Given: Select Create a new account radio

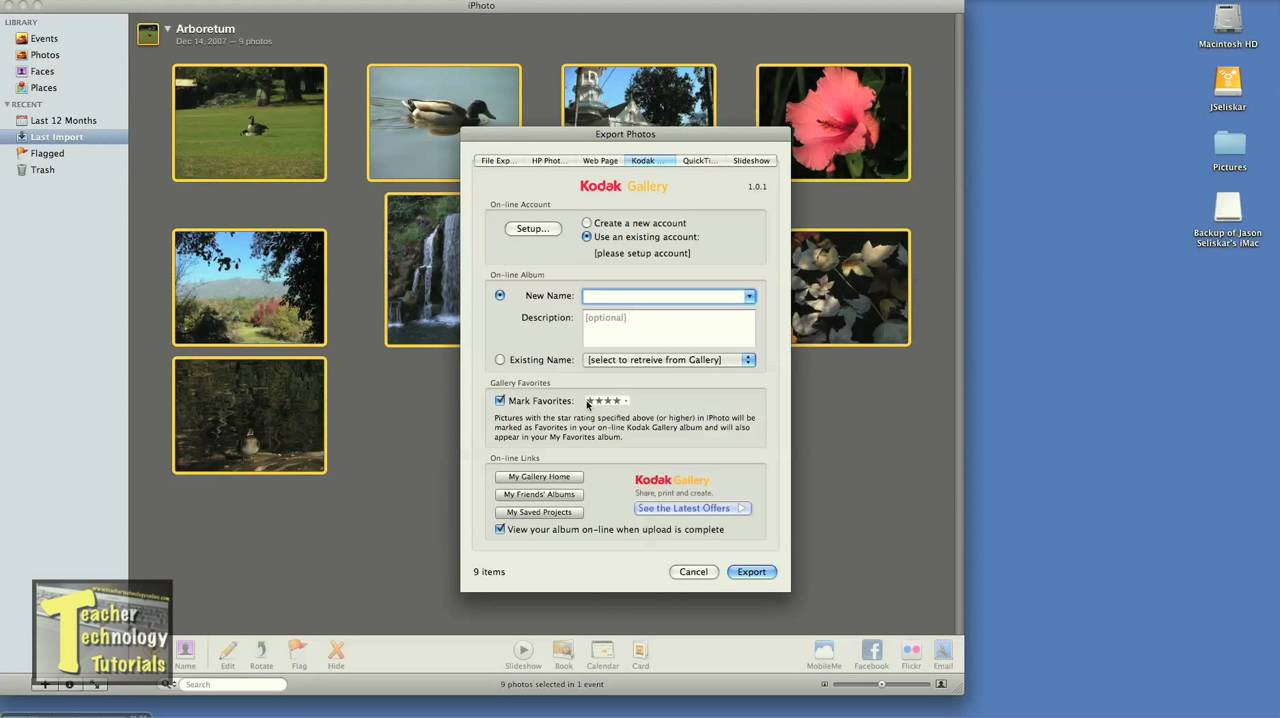Looking at the screenshot, I should 587,223.
